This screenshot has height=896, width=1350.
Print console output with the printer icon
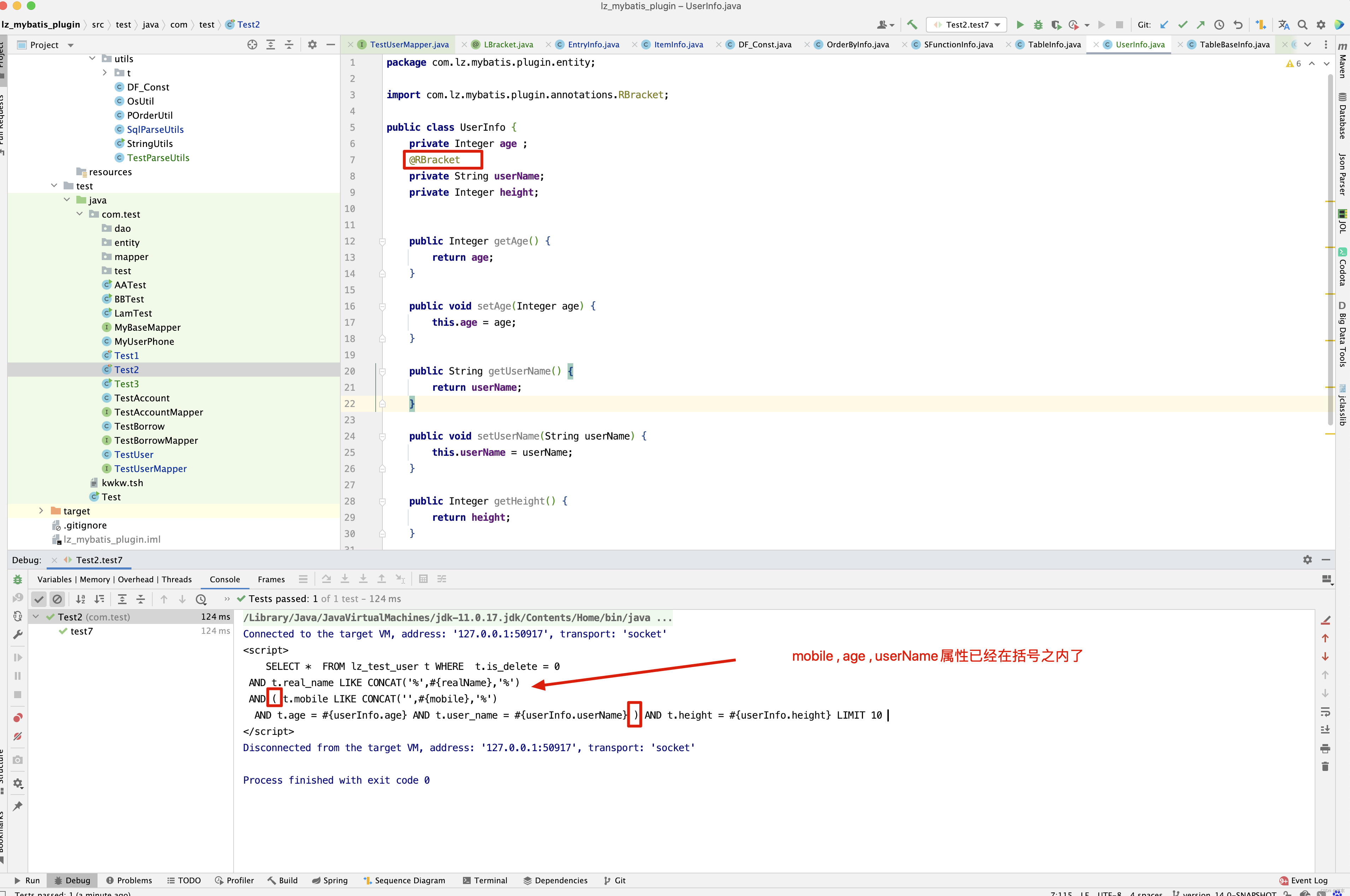coord(1325,748)
